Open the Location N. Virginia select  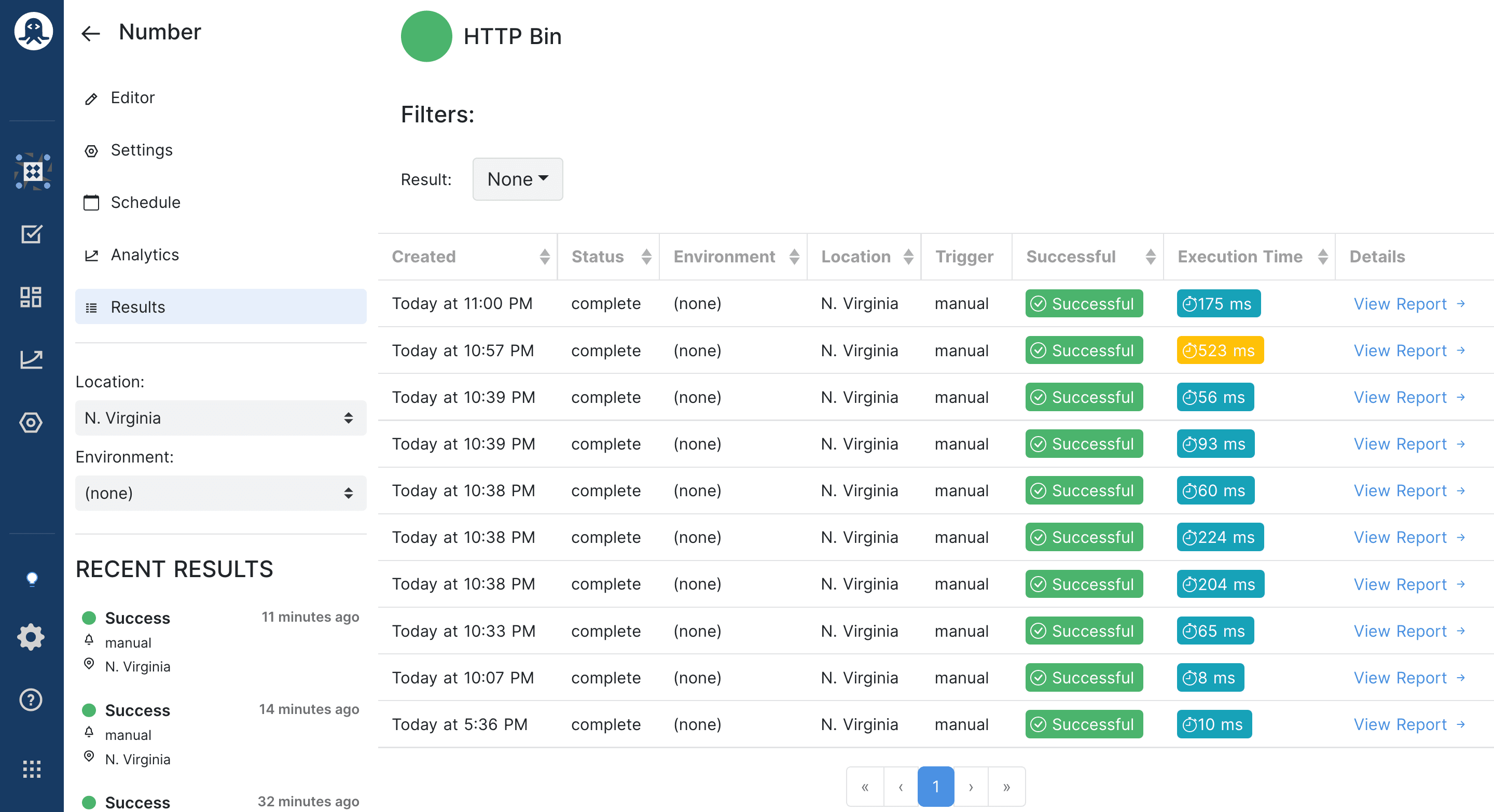point(220,418)
